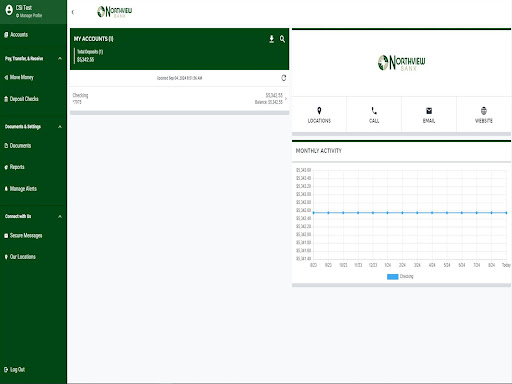
Task: Refresh account balances with the reload icon
Action: 284,78
